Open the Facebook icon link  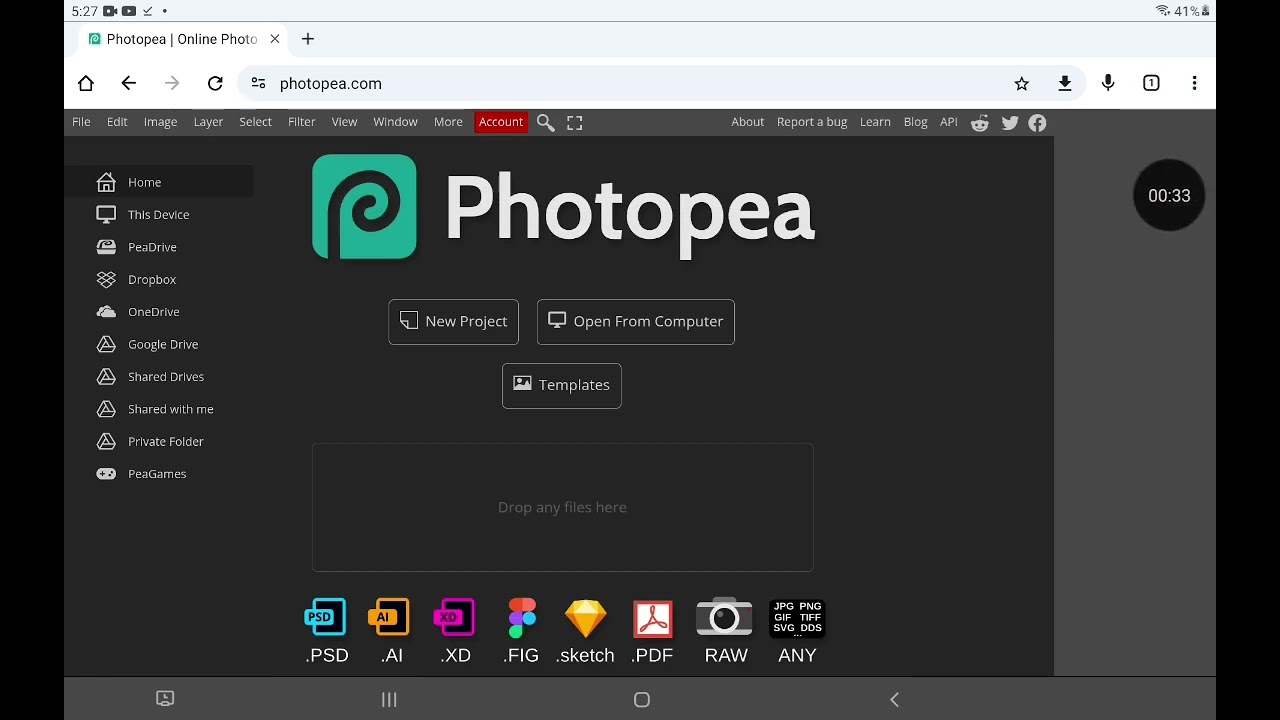1037,123
